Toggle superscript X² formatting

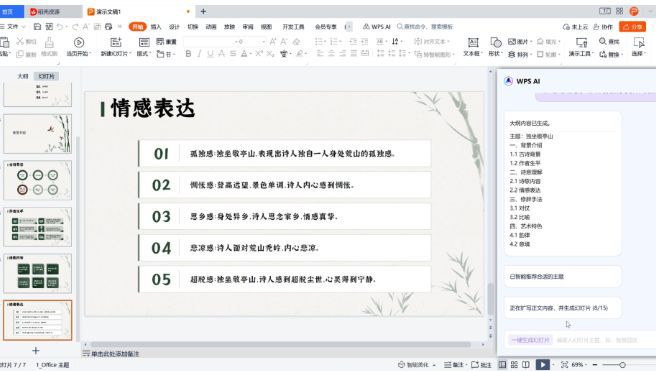click(x=259, y=54)
